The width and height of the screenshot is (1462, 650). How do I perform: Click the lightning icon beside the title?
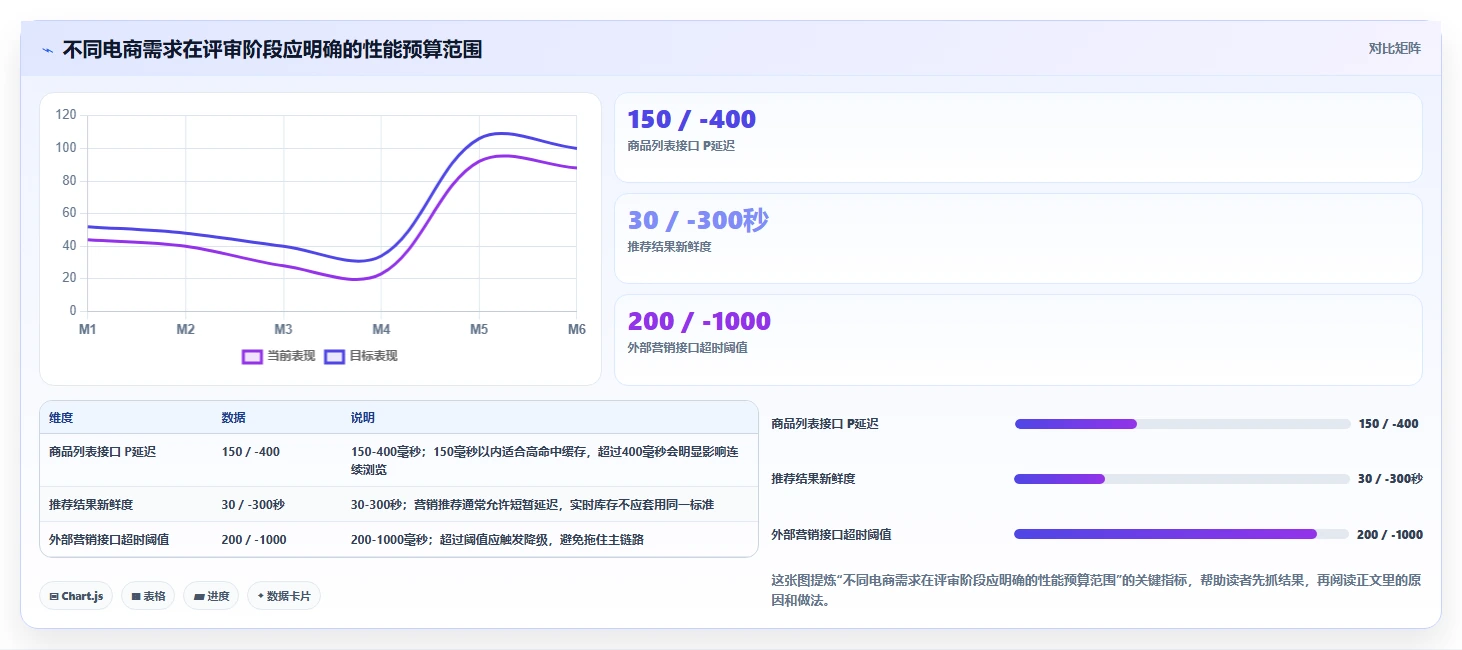click(x=48, y=49)
